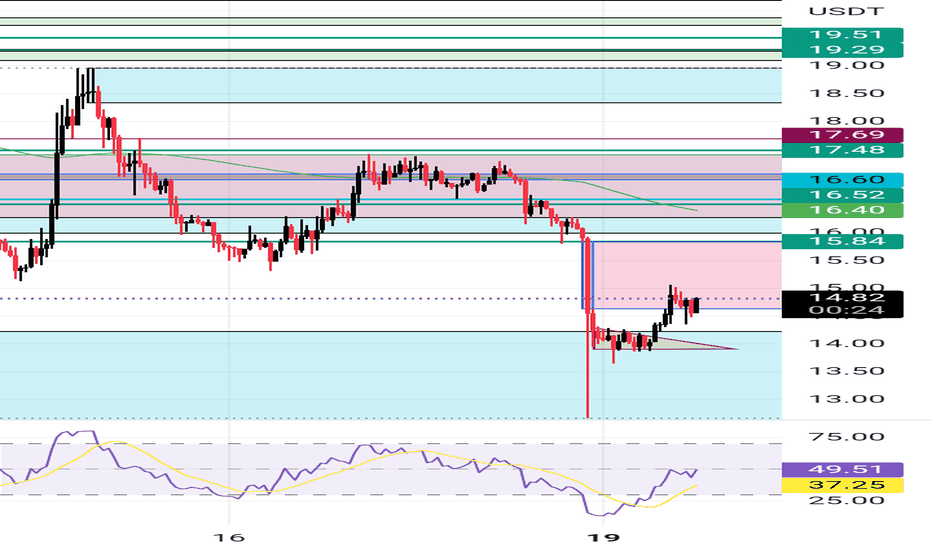Screen dimensions: 932x550
Task: Click the 13.00 price scale tick
Action: (x=846, y=399)
